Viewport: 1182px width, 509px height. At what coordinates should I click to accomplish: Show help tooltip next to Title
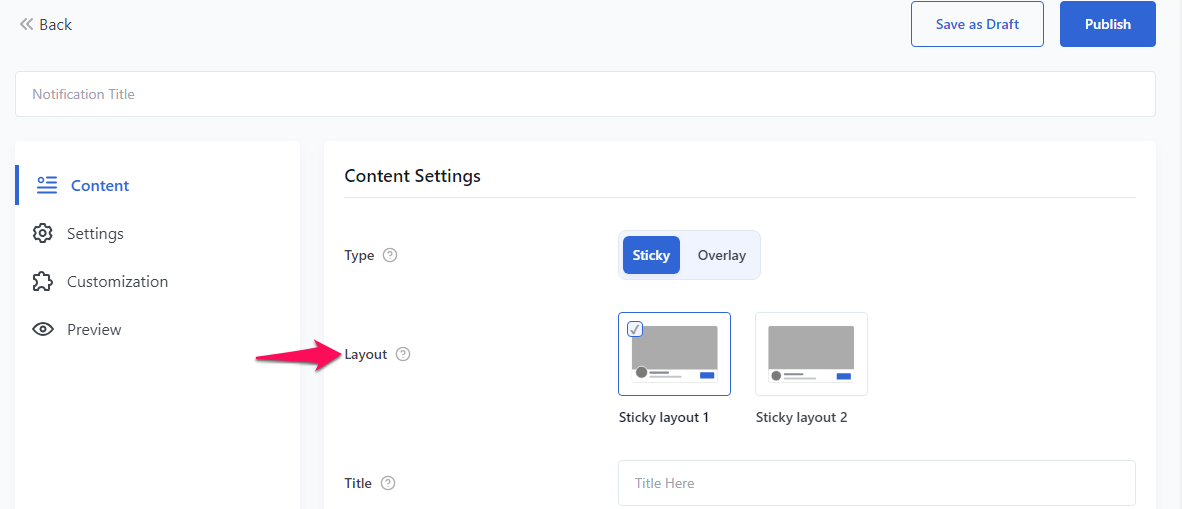click(388, 483)
